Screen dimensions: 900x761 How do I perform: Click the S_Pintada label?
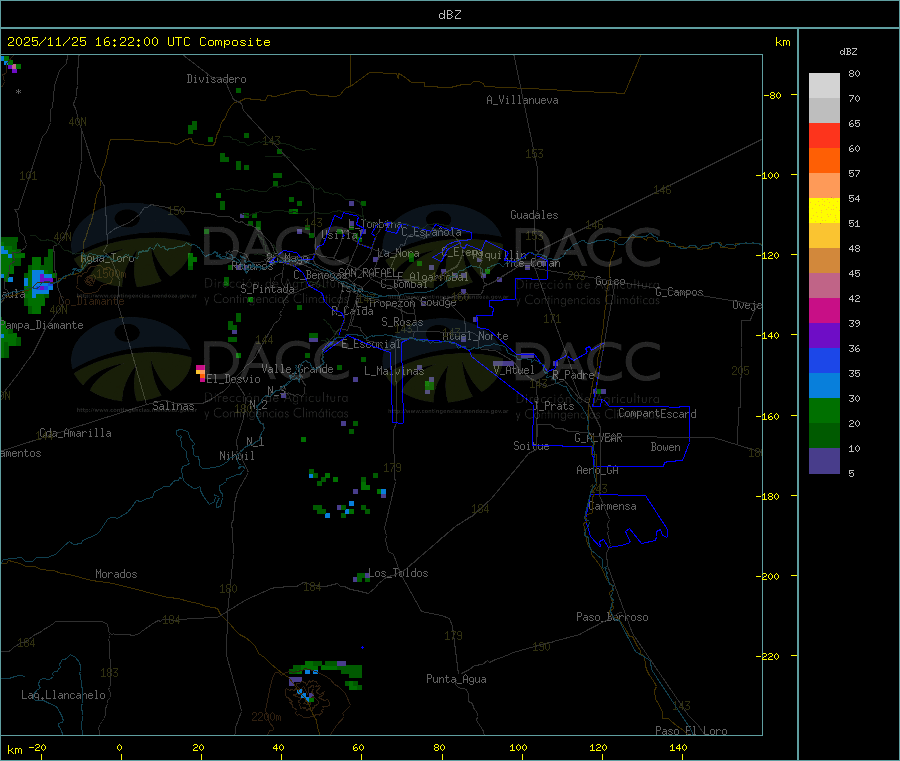pyautogui.click(x=267, y=289)
